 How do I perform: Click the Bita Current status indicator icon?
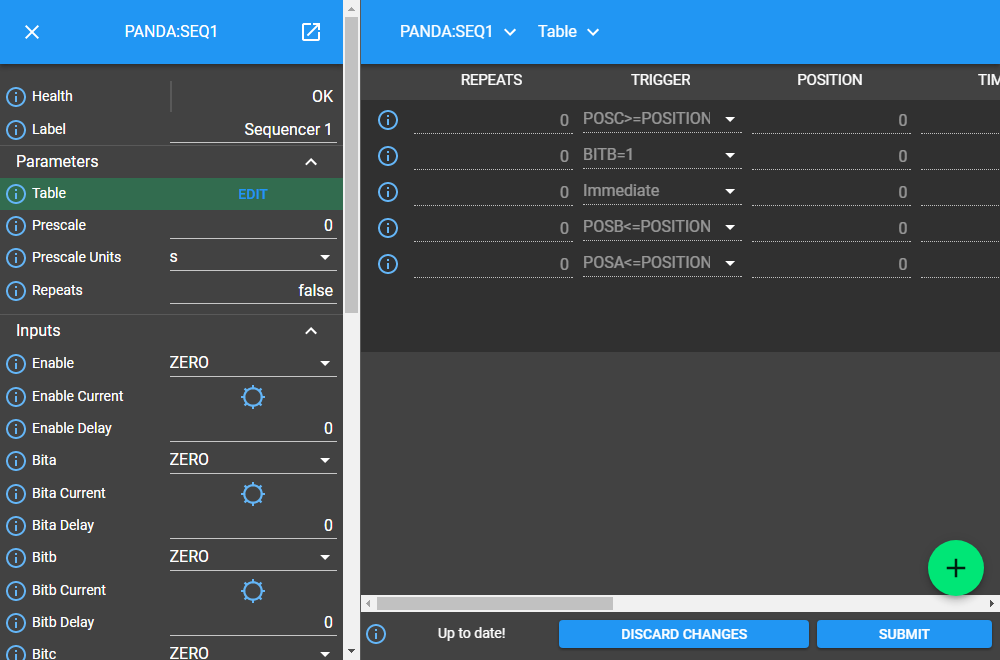point(253,494)
